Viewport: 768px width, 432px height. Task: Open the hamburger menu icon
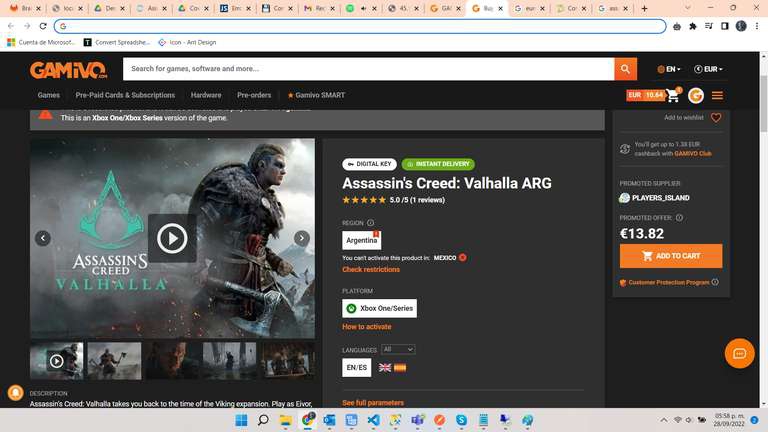coord(717,96)
